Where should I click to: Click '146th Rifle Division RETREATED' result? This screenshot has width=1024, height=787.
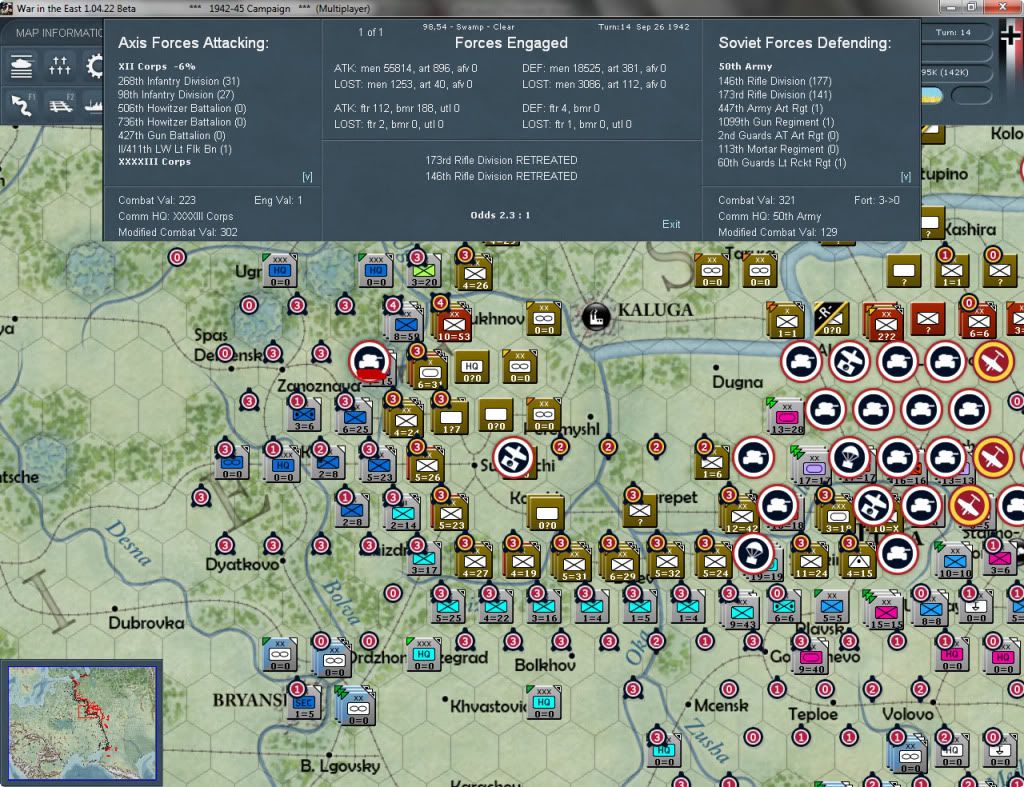coord(501,176)
